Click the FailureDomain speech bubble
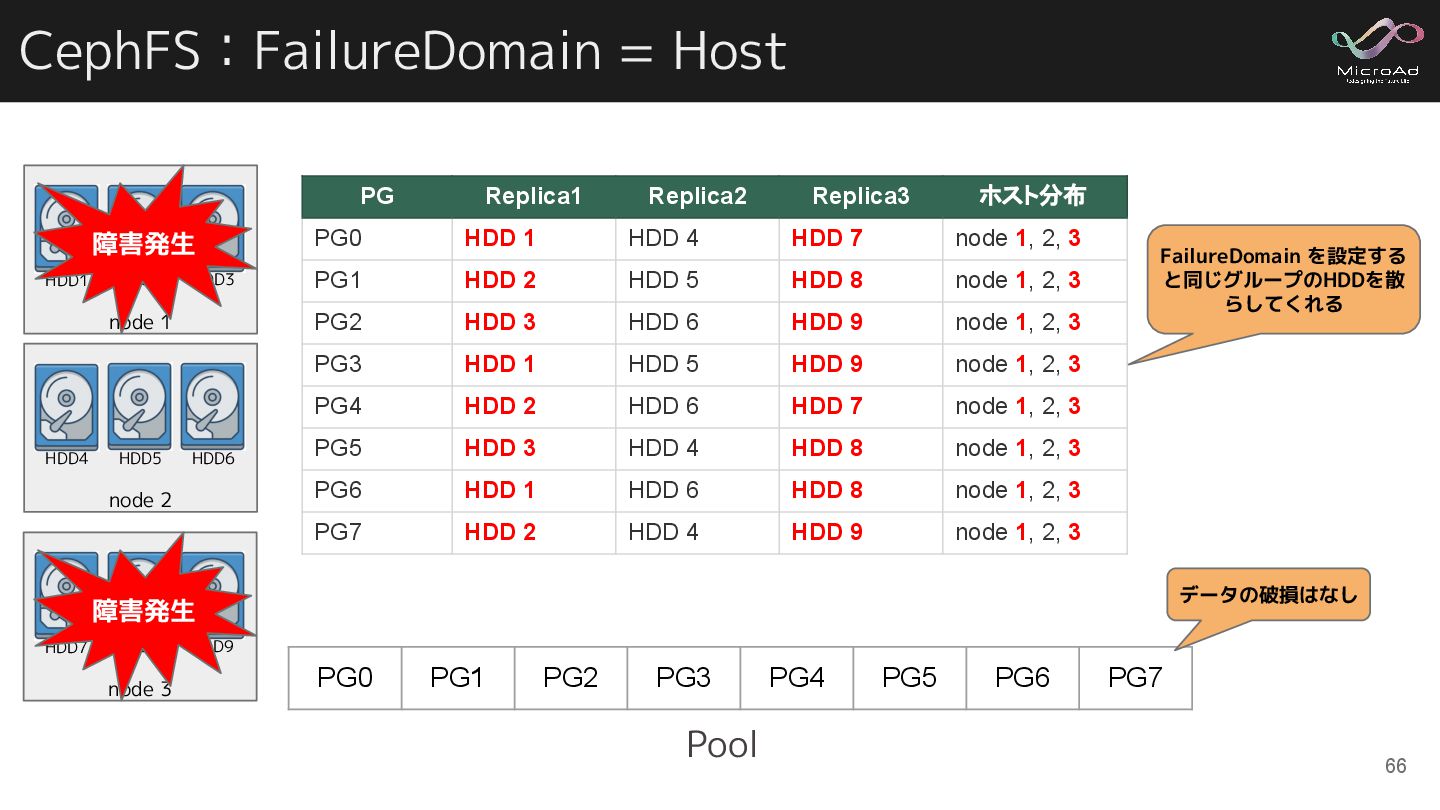Image resolution: width=1440 pixels, height=810 pixels. (1282, 279)
